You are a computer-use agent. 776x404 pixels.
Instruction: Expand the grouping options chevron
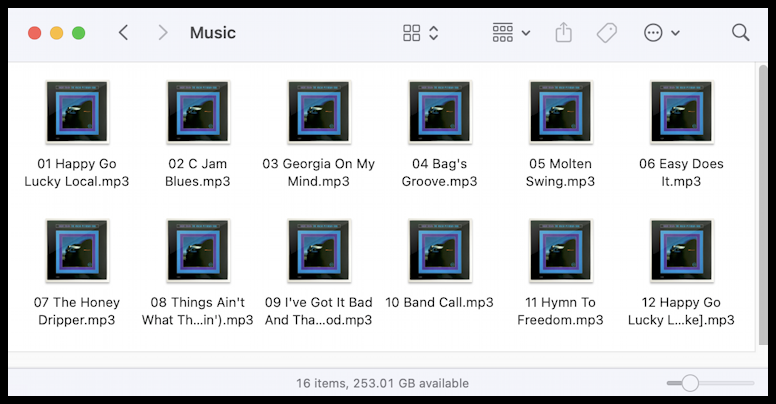[x=526, y=33]
